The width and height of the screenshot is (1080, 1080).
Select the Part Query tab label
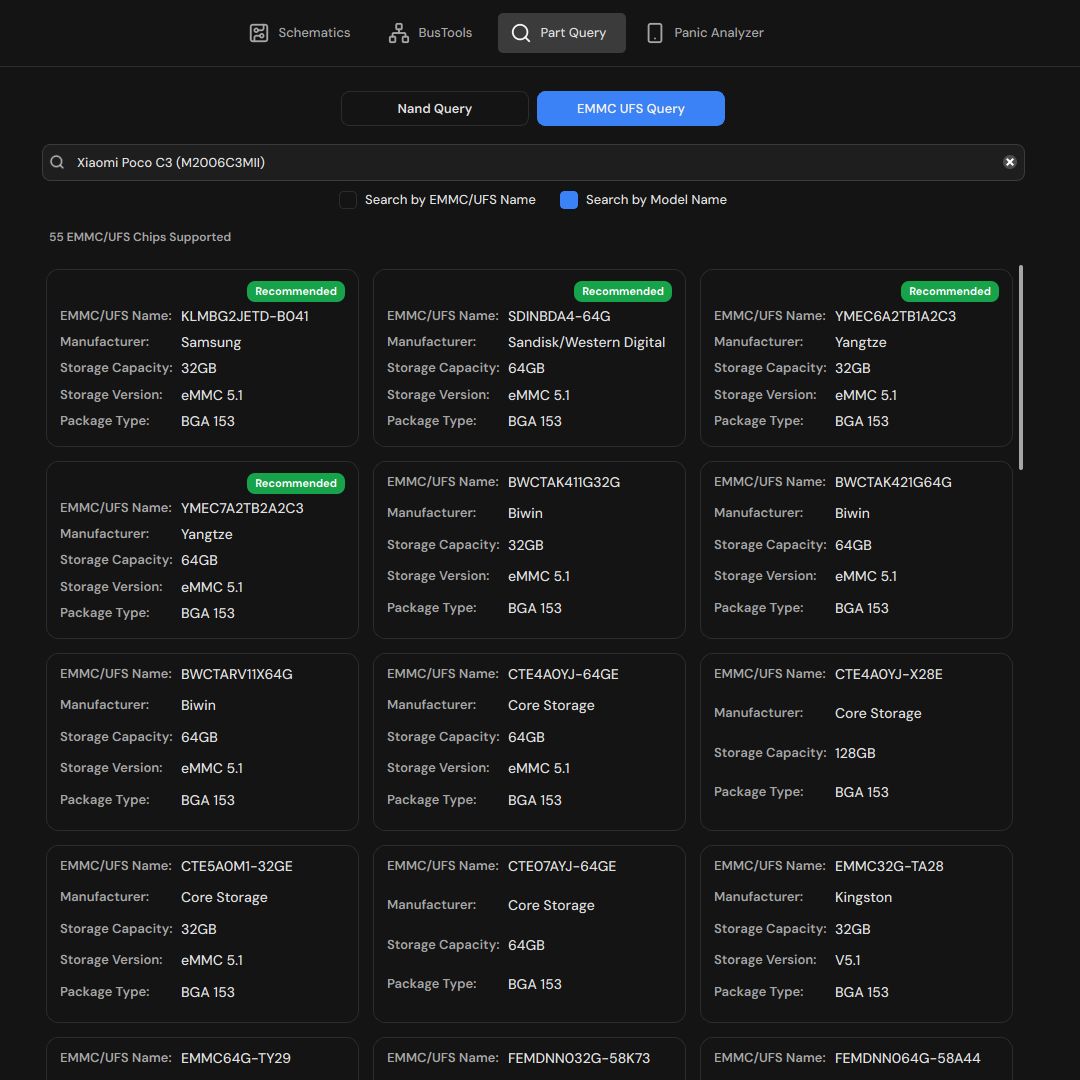pyautogui.click(x=573, y=32)
